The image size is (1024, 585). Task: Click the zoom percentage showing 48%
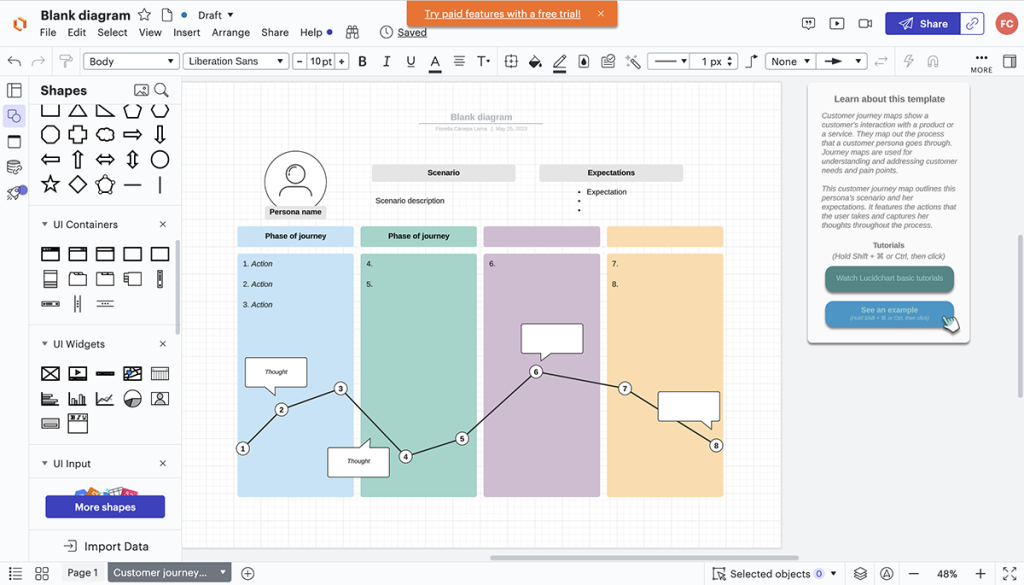pyautogui.click(x=944, y=573)
